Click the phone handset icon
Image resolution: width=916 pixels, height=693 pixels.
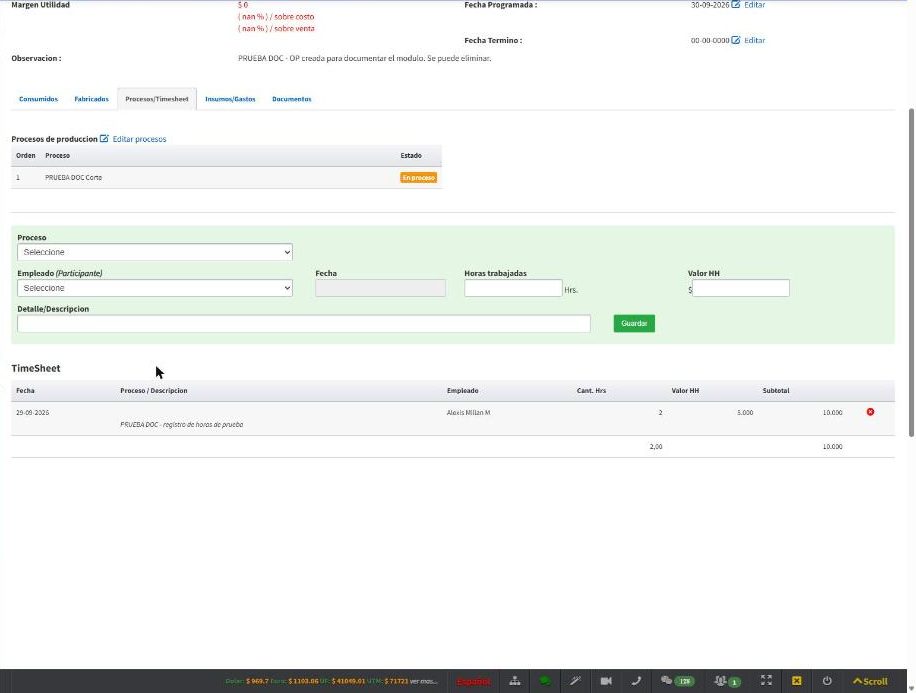[x=636, y=681]
